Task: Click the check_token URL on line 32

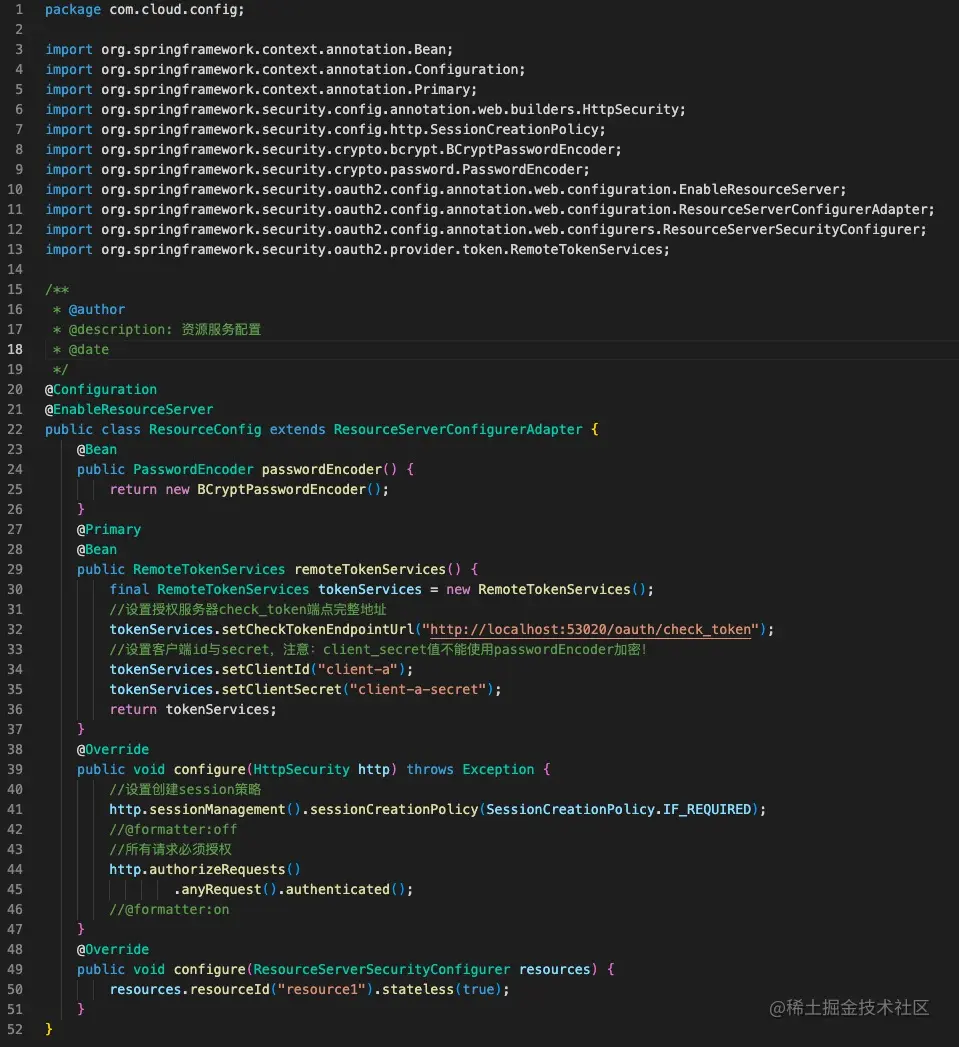Action: pos(590,630)
